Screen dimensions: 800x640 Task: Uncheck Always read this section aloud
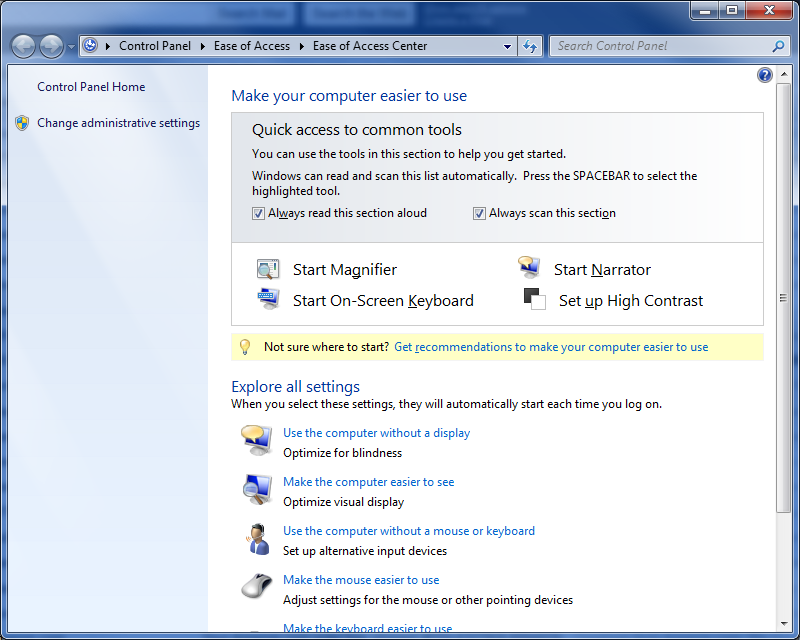click(258, 213)
